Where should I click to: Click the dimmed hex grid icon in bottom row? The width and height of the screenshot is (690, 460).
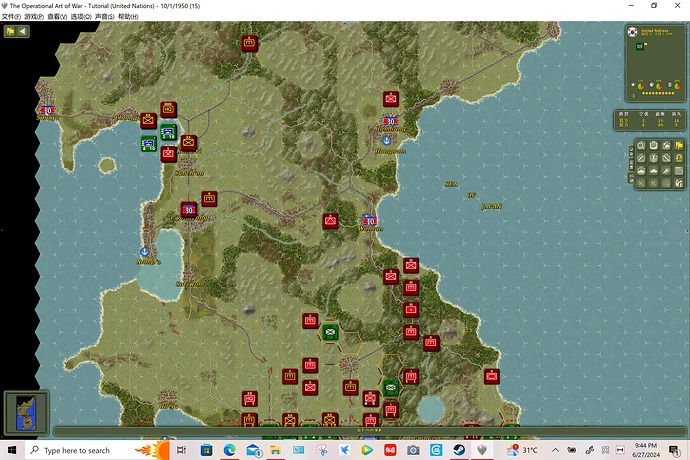pyautogui.click(x=667, y=183)
